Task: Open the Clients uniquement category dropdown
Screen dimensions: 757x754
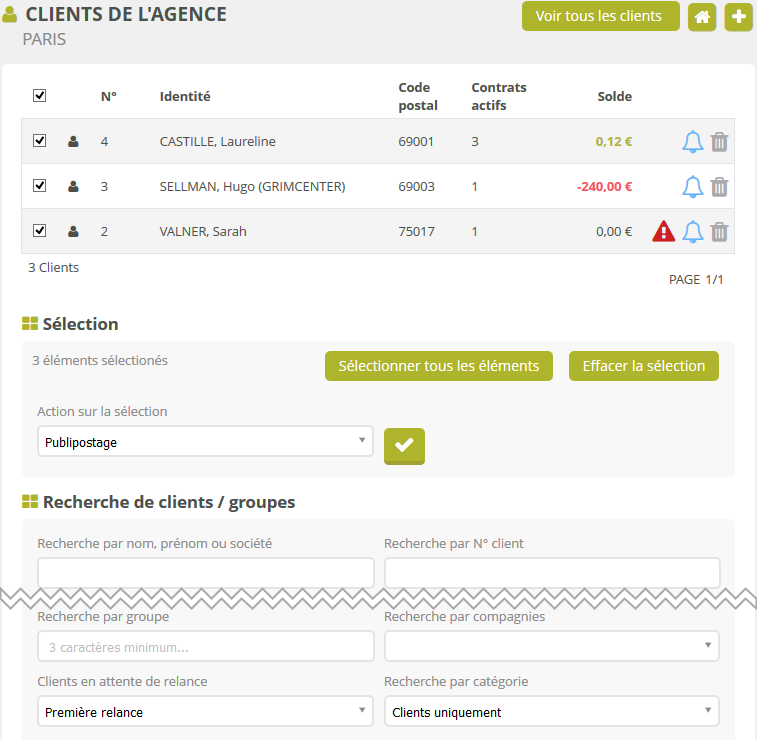Action: [551, 712]
